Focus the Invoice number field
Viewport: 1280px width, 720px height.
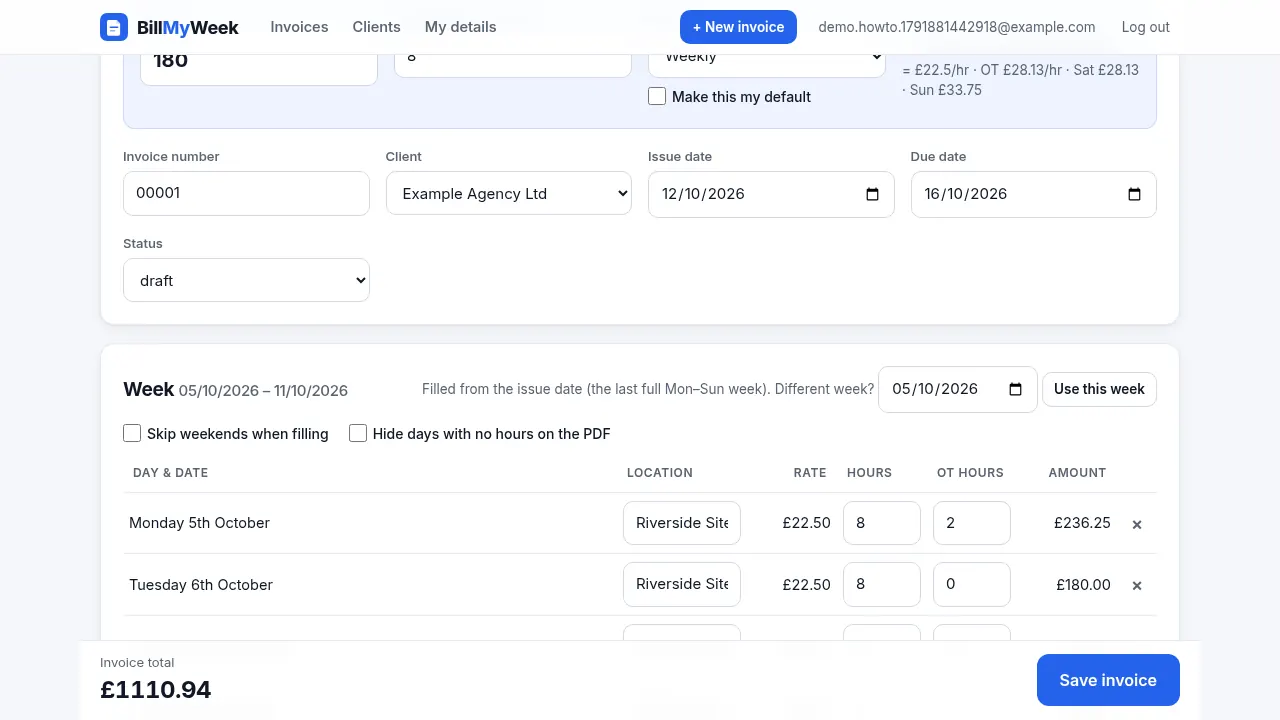pyautogui.click(x=246, y=193)
